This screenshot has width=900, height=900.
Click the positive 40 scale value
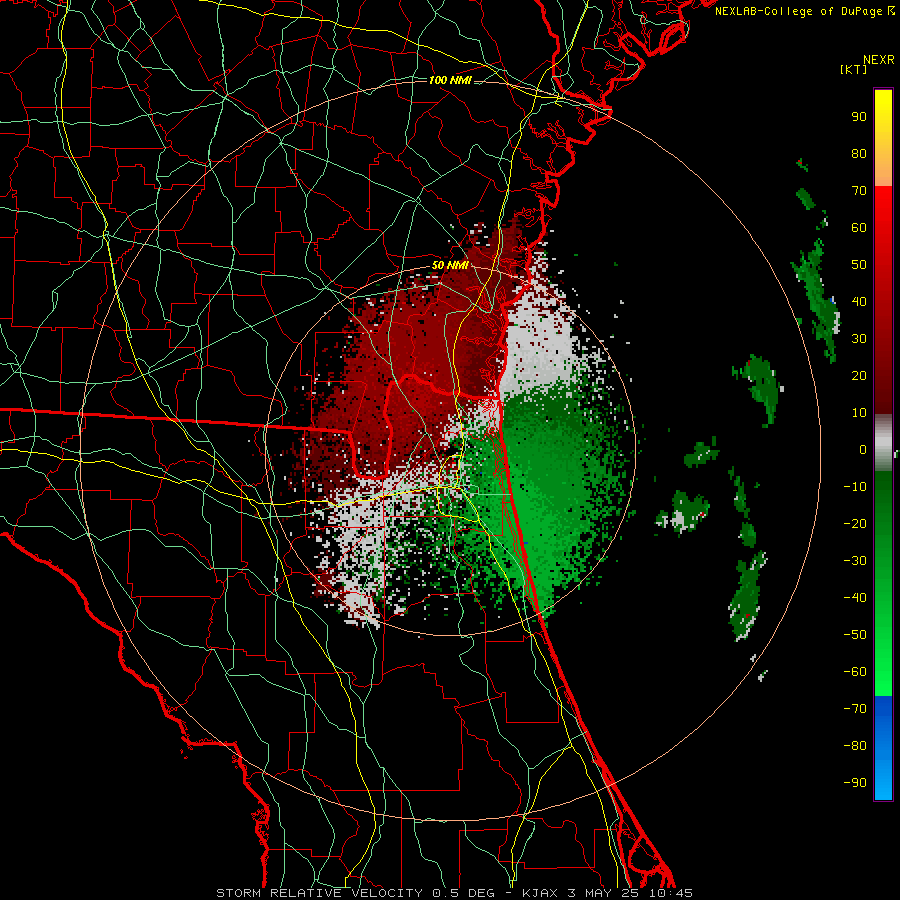coord(859,301)
